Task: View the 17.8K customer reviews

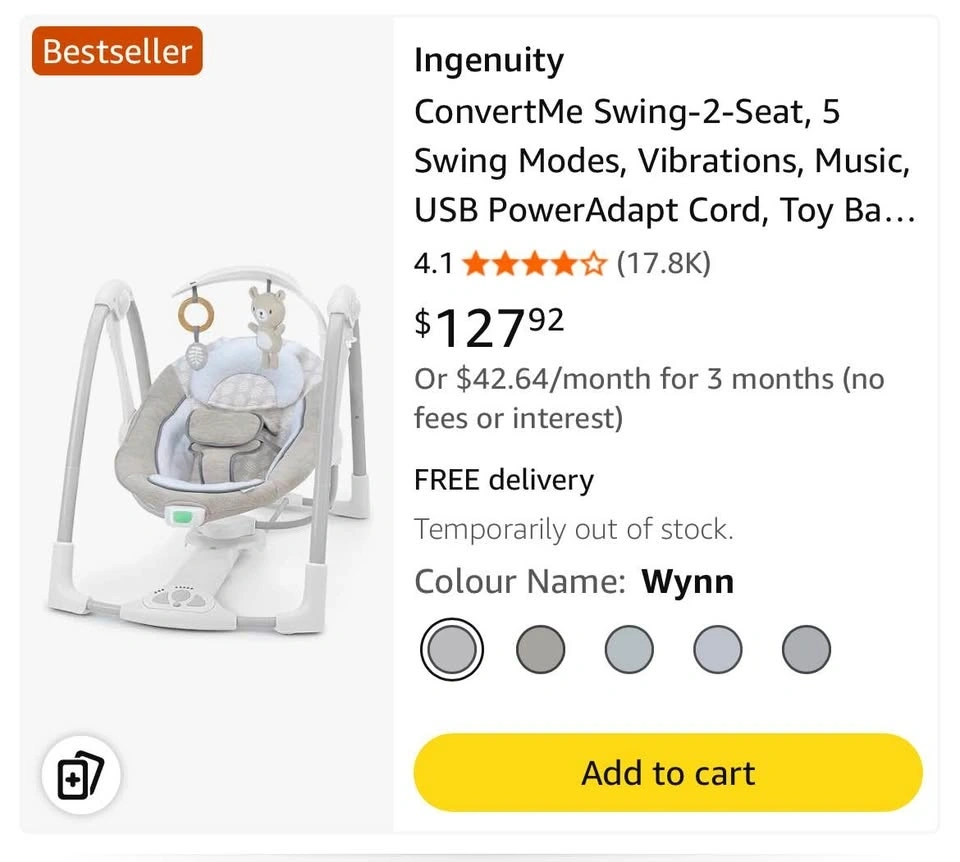Action: coord(663,264)
